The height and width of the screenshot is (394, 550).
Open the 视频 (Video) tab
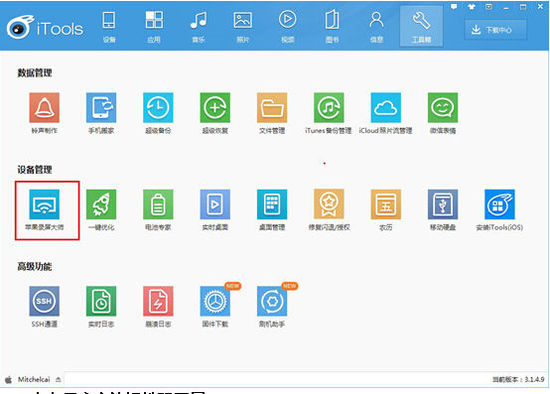pyautogui.click(x=287, y=27)
